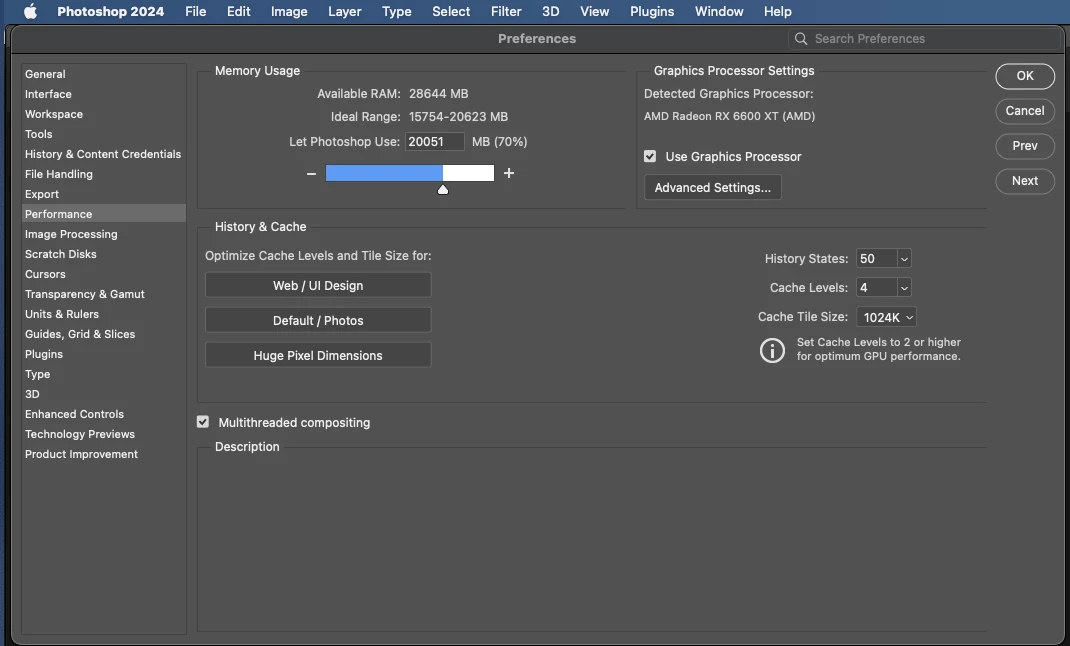Open the Plugins menu in the menu bar

coord(652,12)
